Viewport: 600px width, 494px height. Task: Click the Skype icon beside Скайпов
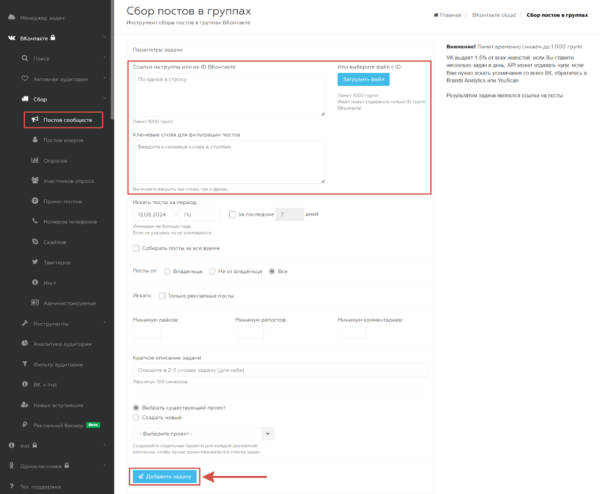point(35,241)
